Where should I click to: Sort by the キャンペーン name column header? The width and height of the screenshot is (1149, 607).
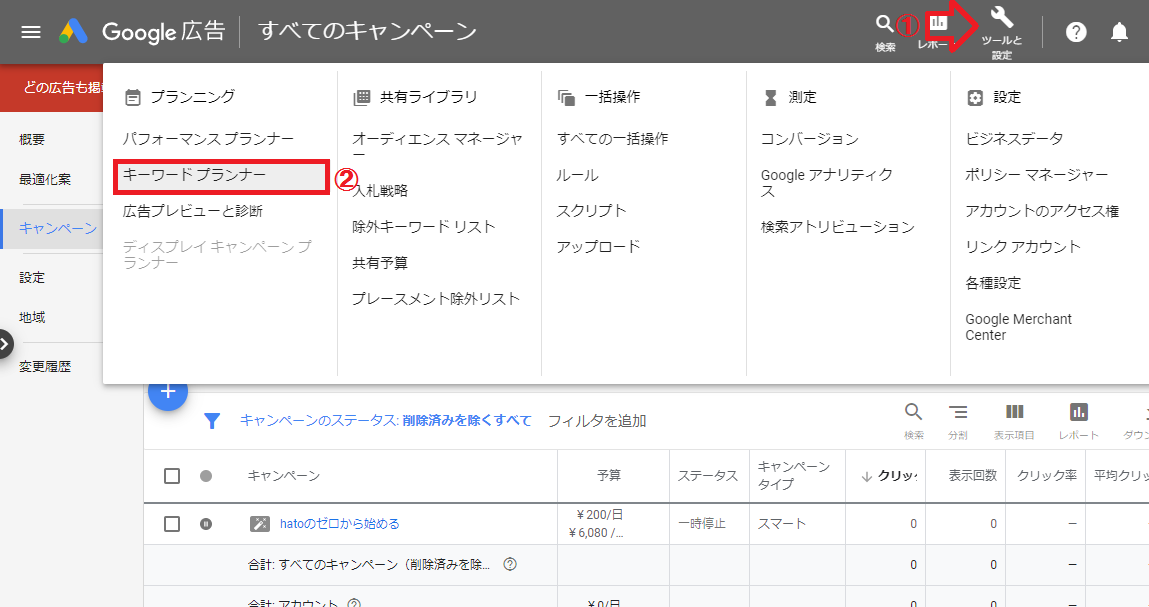coord(284,476)
